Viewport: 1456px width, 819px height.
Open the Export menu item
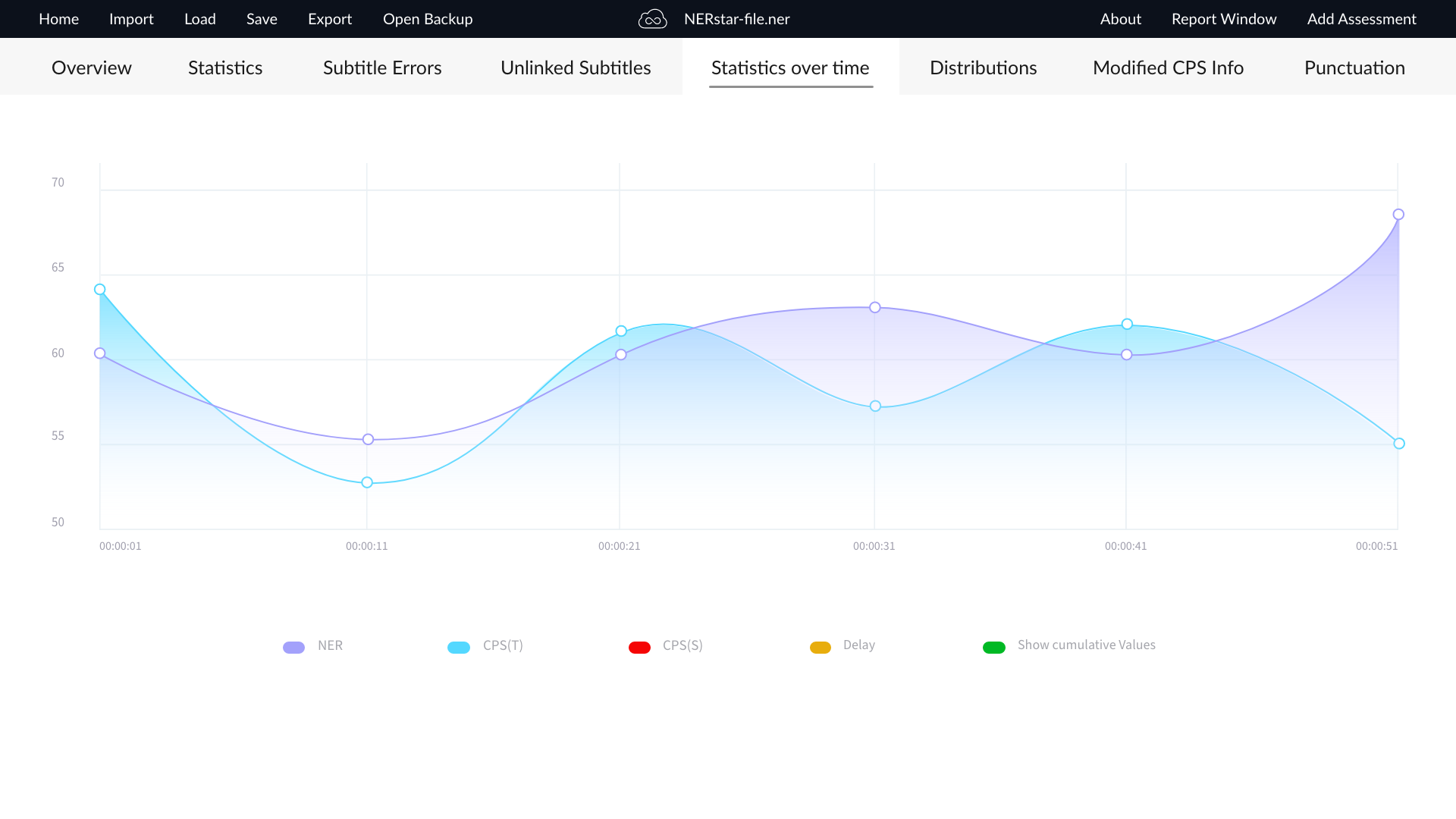[330, 19]
